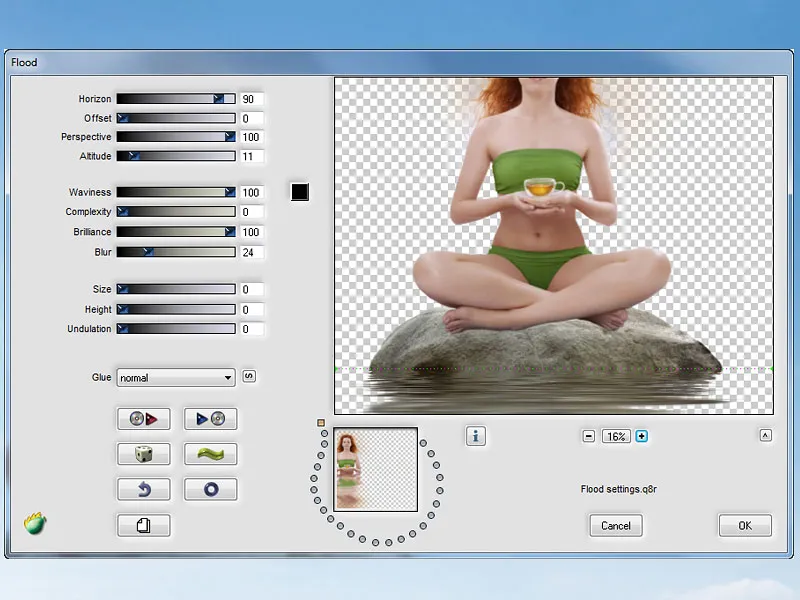Click the load settings disc-play button
Image resolution: width=800 pixels, height=600 pixels.
(x=143, y=419)
